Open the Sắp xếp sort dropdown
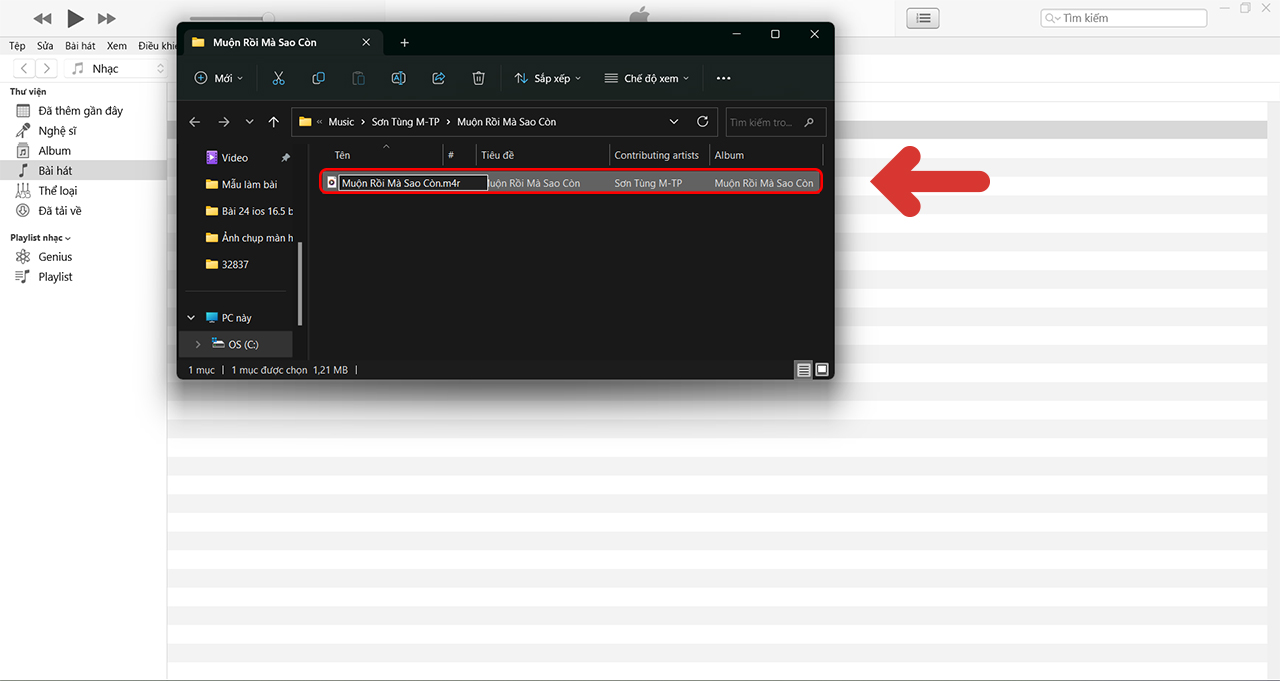The width and height of the screenshot is (1280, 681). [547, 78]
